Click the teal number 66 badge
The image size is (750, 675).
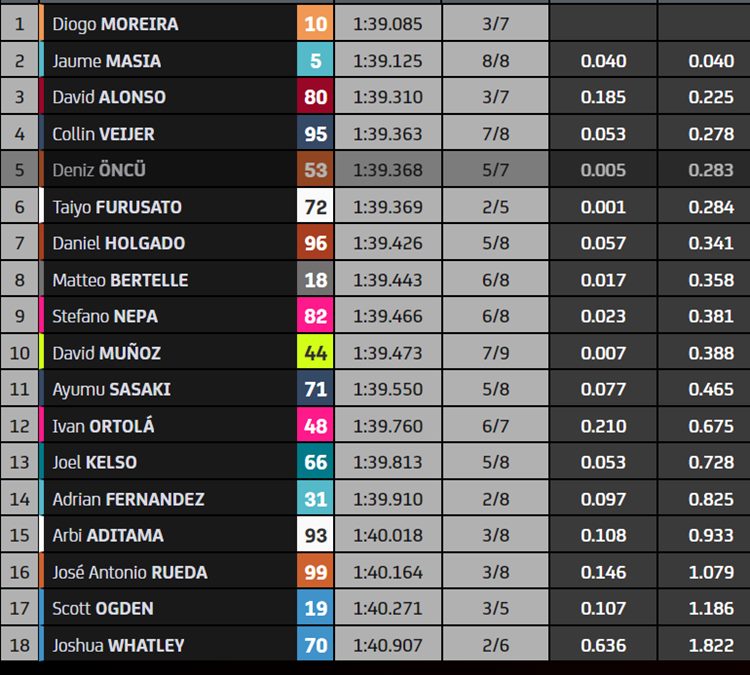pos(315,462)
